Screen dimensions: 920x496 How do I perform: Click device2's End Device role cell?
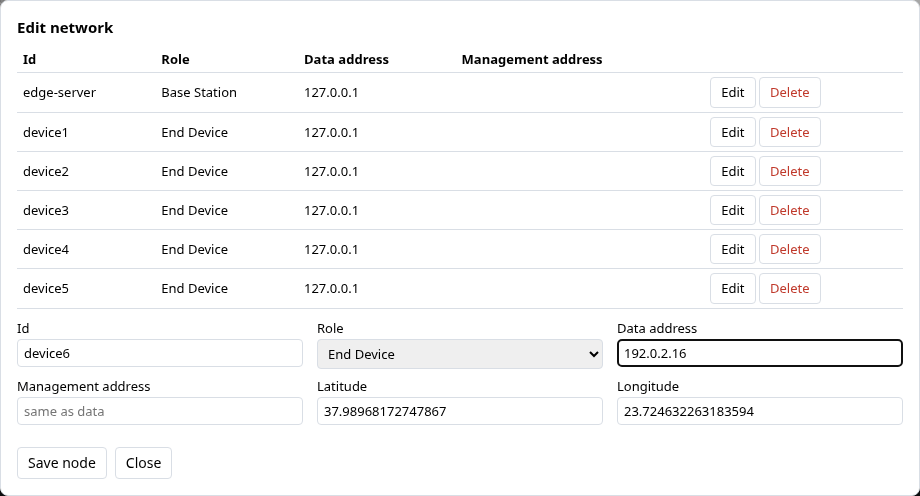194,171
